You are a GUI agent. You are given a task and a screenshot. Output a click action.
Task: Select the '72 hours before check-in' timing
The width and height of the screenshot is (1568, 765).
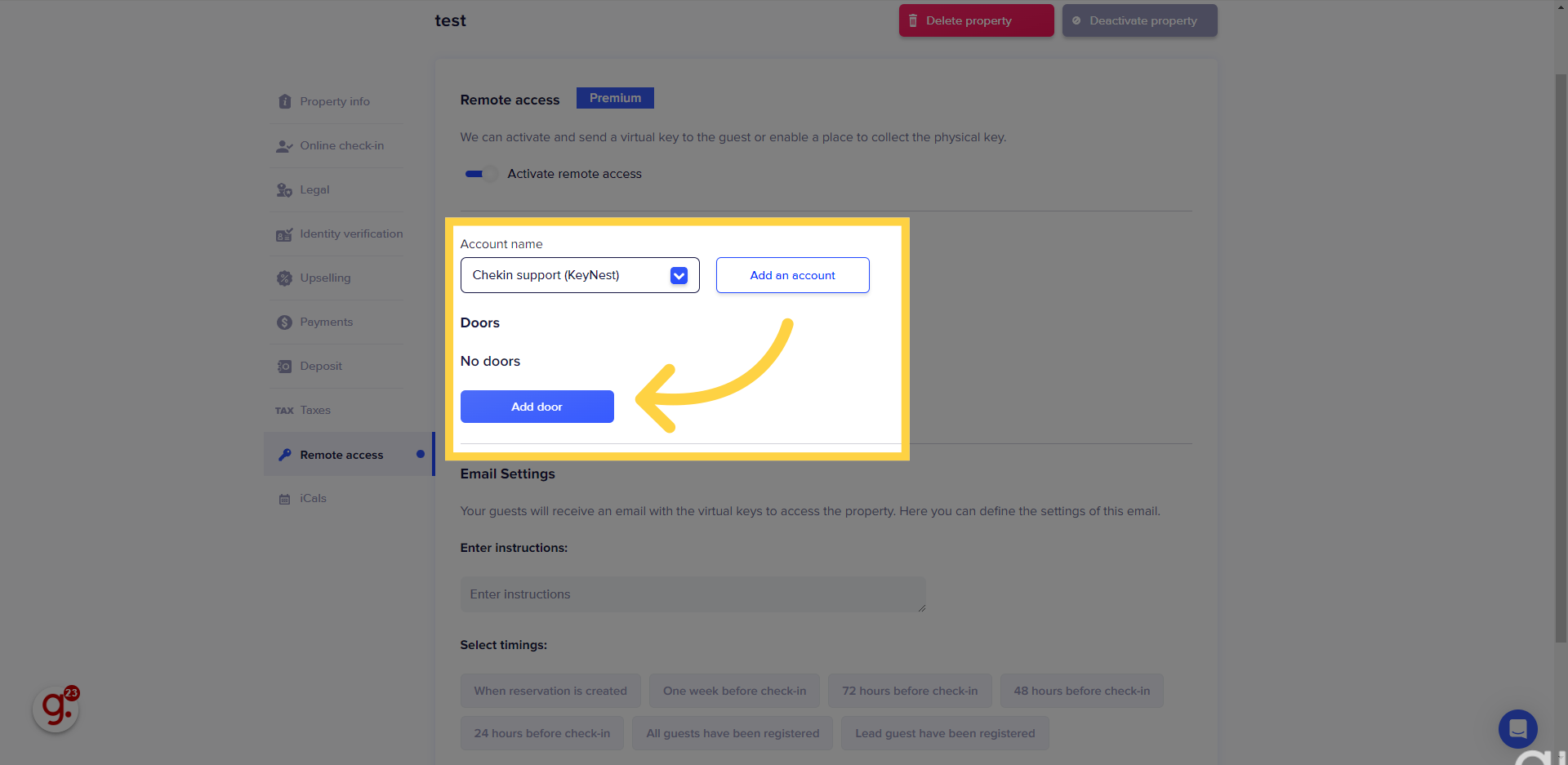910,691
